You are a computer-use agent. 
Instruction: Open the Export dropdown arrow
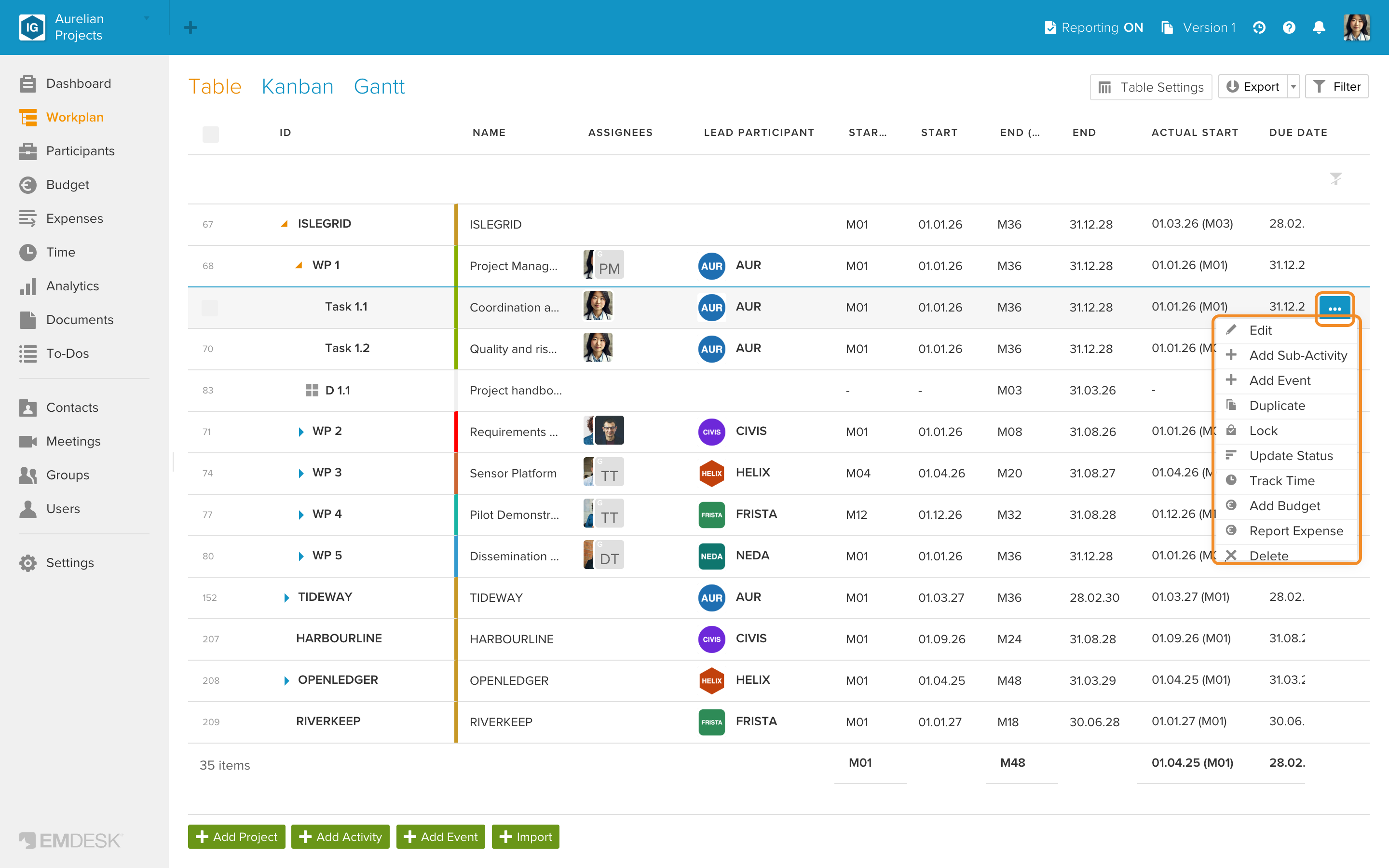click(x=1294, y=87)
